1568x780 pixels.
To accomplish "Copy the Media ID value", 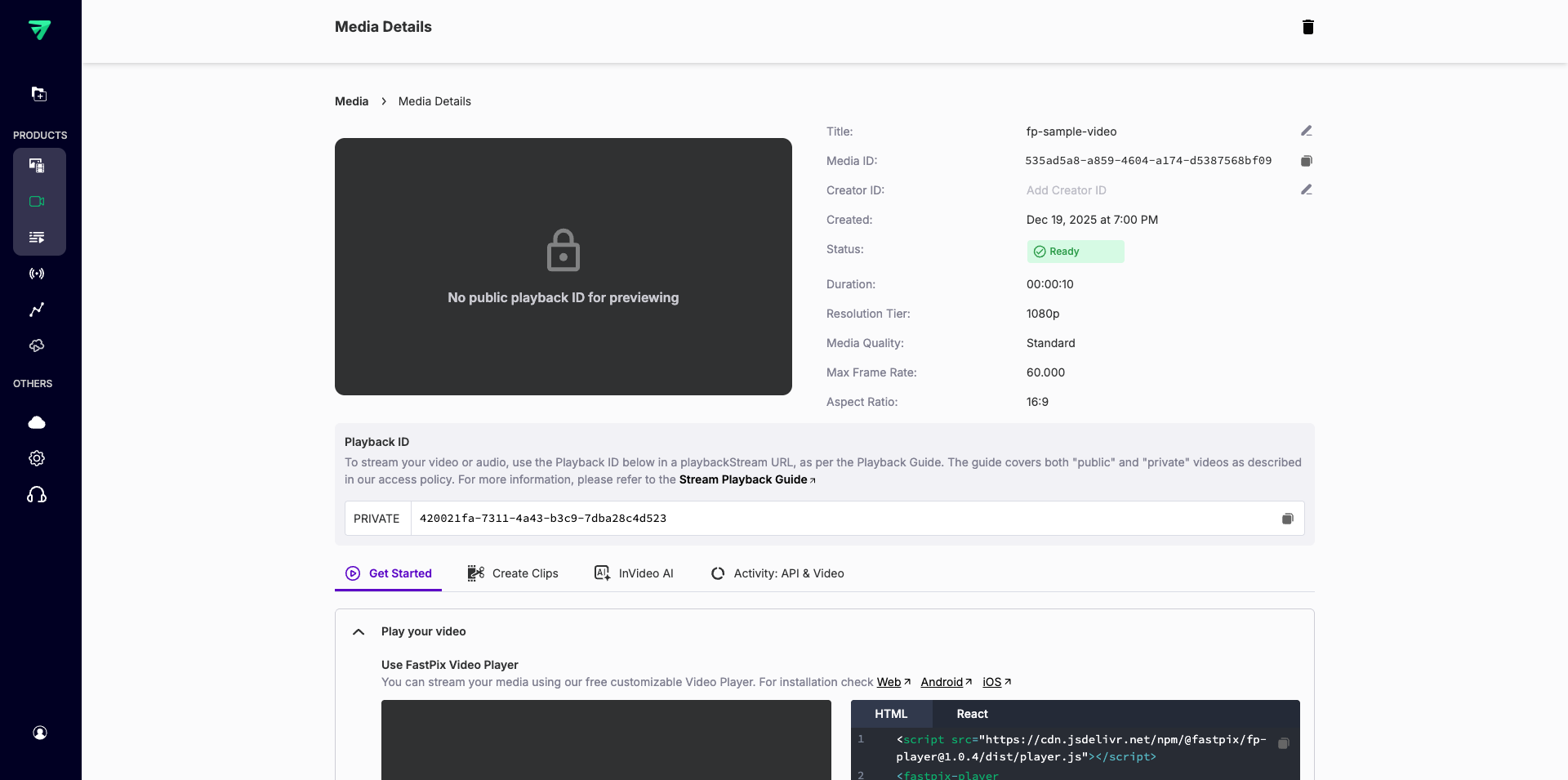I will (x=1307, y=161).
